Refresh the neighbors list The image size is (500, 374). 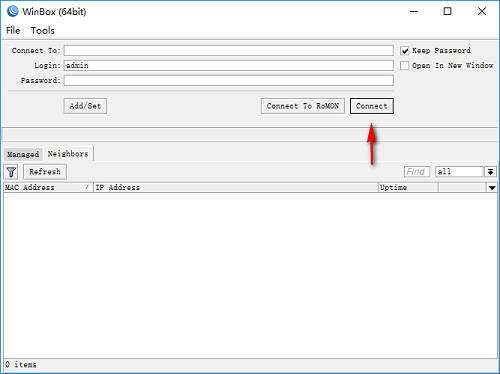point(45,172)
